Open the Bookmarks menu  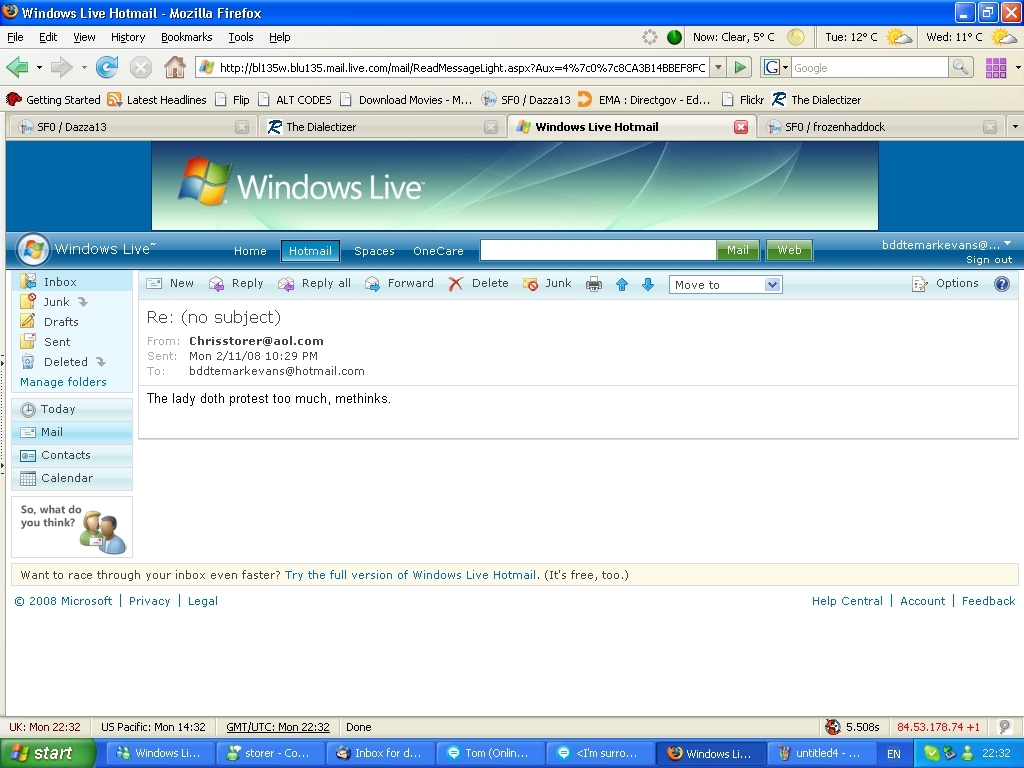tap(186, 37)
